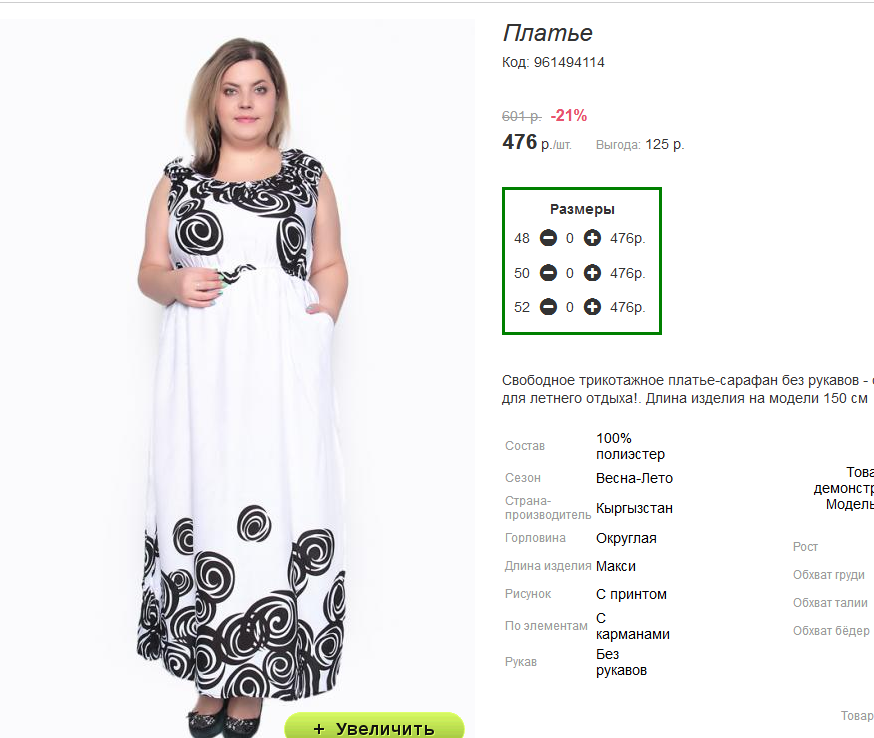
Task: Click the Кыргызстан country value
Action: [x=634, y=508]
